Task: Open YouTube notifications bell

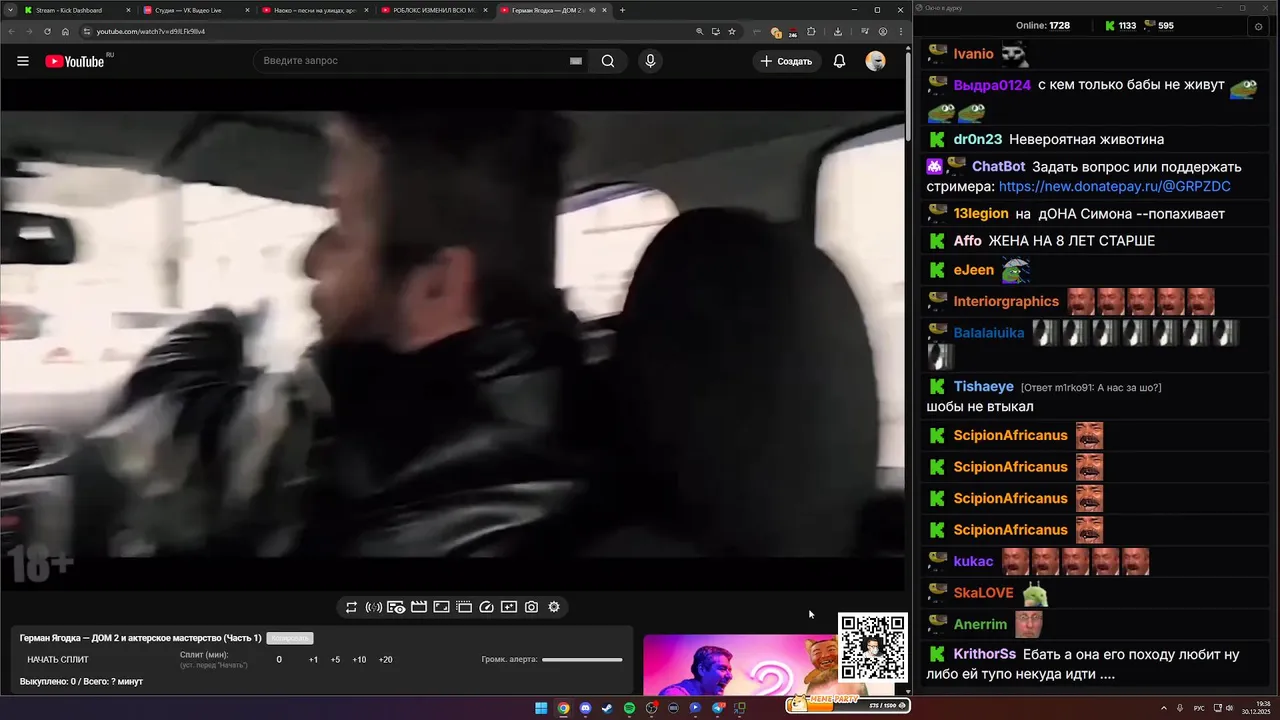Action: point(840,61)
